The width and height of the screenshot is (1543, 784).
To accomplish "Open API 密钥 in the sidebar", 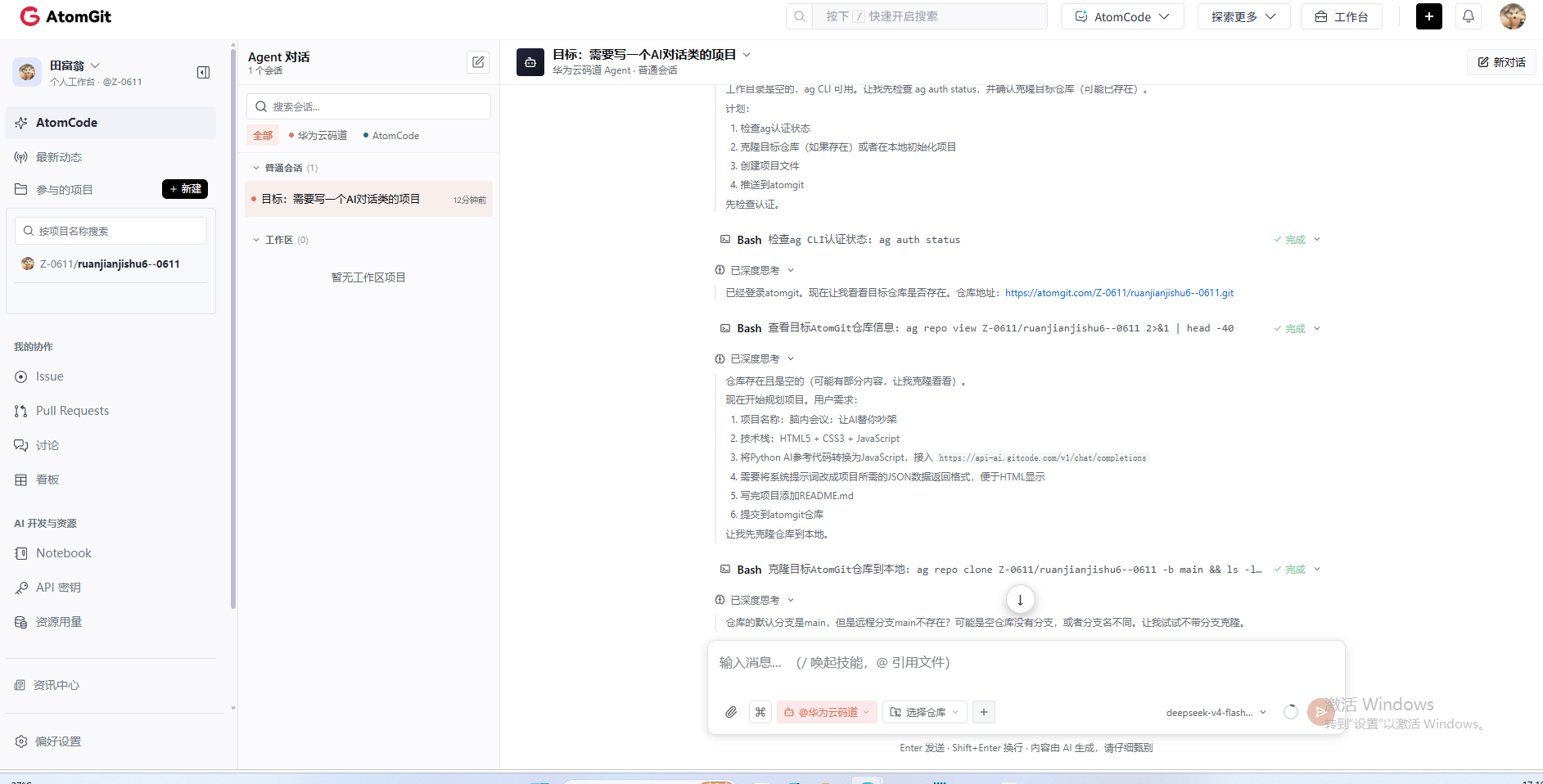I will click(111, 588).
